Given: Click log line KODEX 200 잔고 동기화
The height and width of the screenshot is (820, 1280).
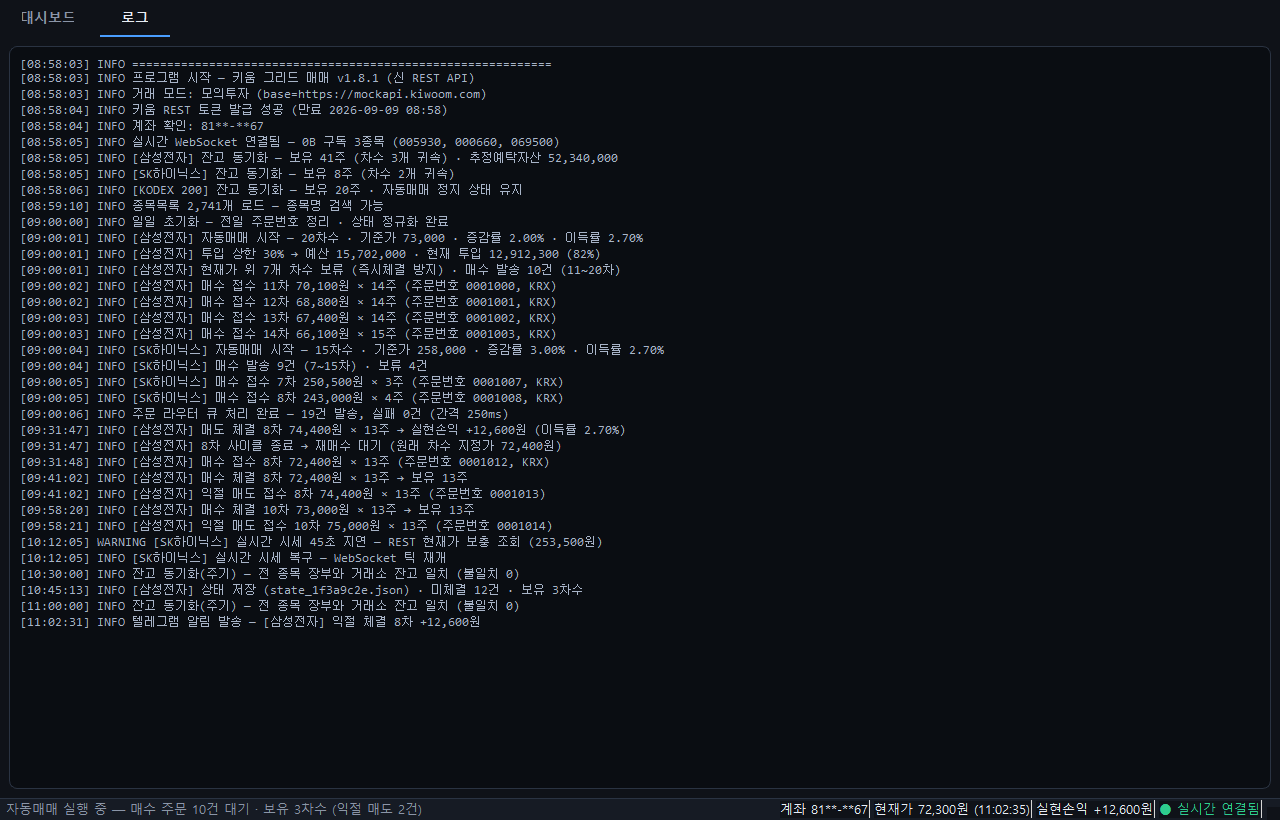Looking at the screenshot, I should tap(271, 190).
